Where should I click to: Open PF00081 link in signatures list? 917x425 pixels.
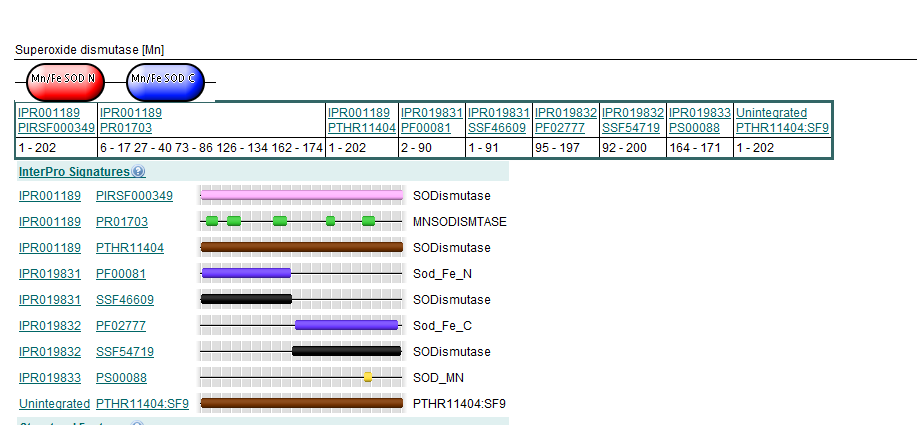(121, 274)
